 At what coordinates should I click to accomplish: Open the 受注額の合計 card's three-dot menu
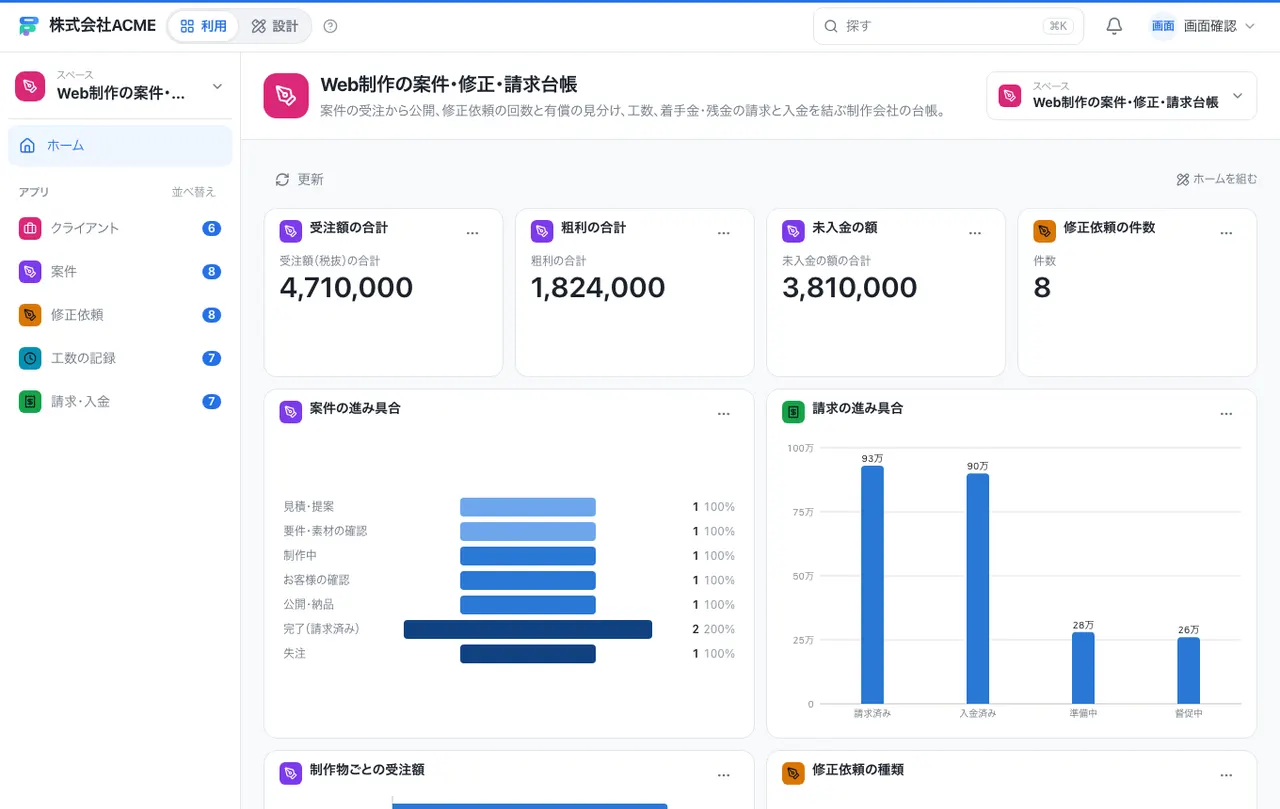[x=473, y=233]
